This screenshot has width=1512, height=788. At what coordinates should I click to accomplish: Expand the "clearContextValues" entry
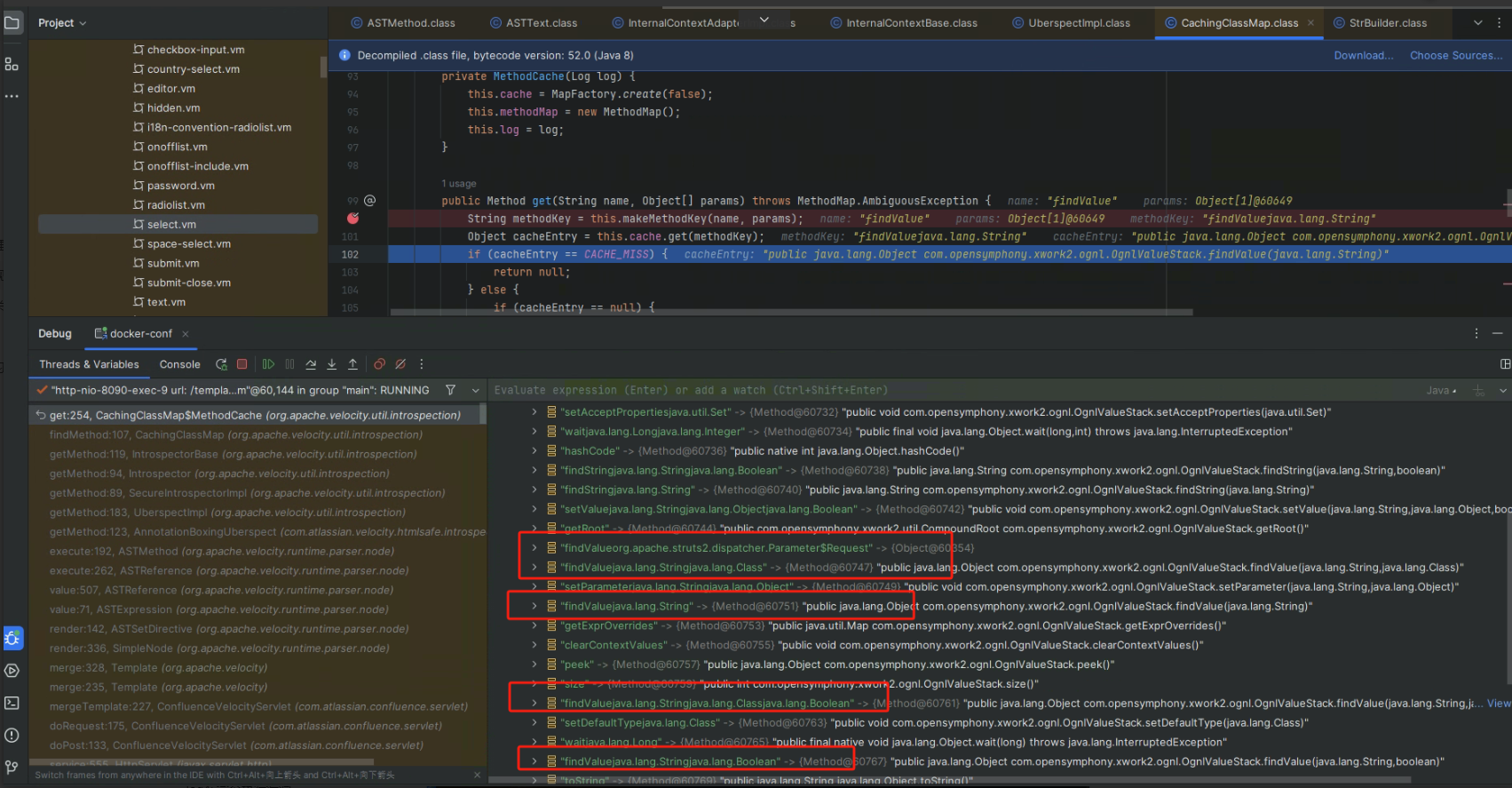pos(534,645)
